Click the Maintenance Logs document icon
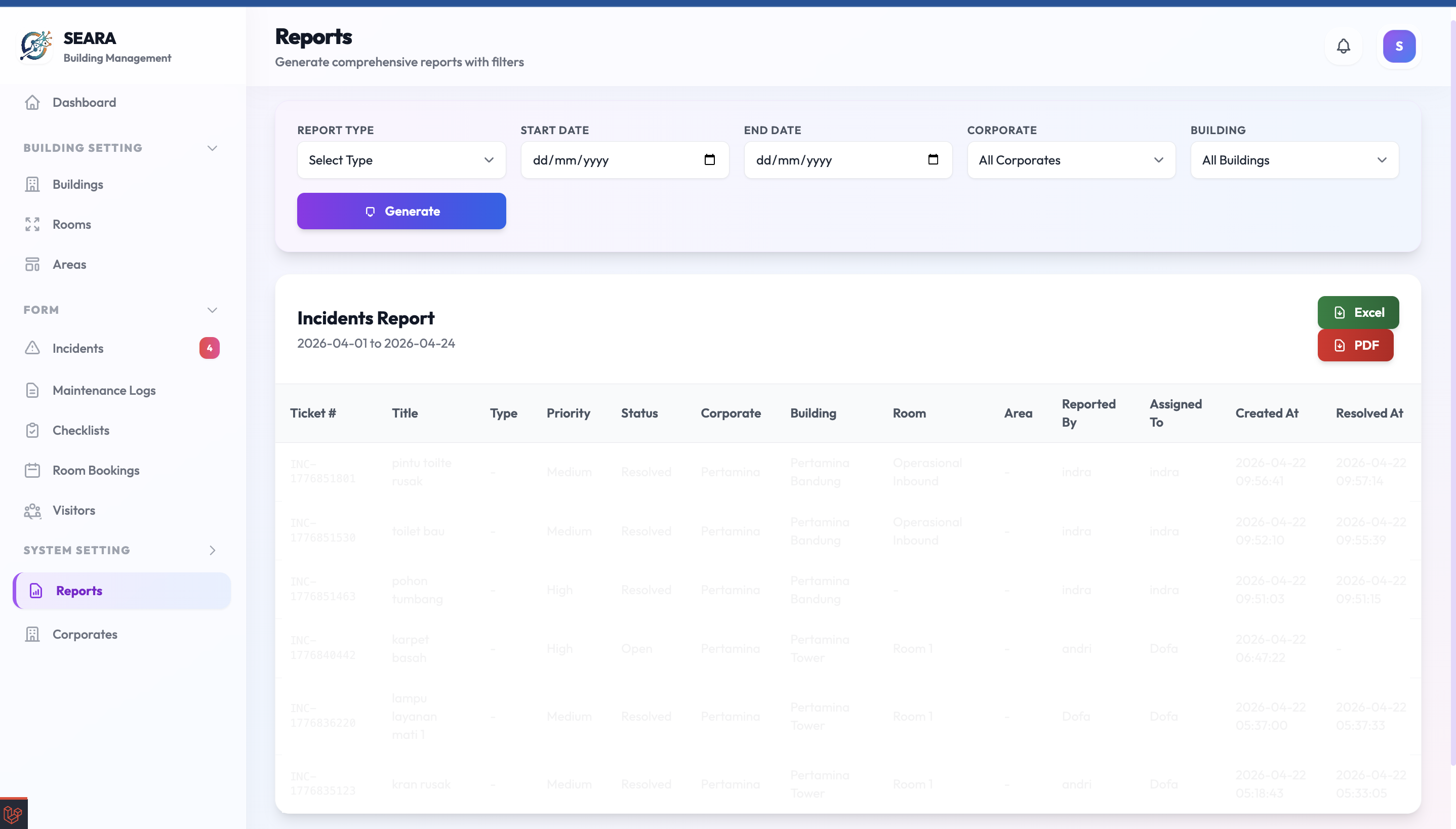Viewport: 1456px width, 829px height. 32,390
